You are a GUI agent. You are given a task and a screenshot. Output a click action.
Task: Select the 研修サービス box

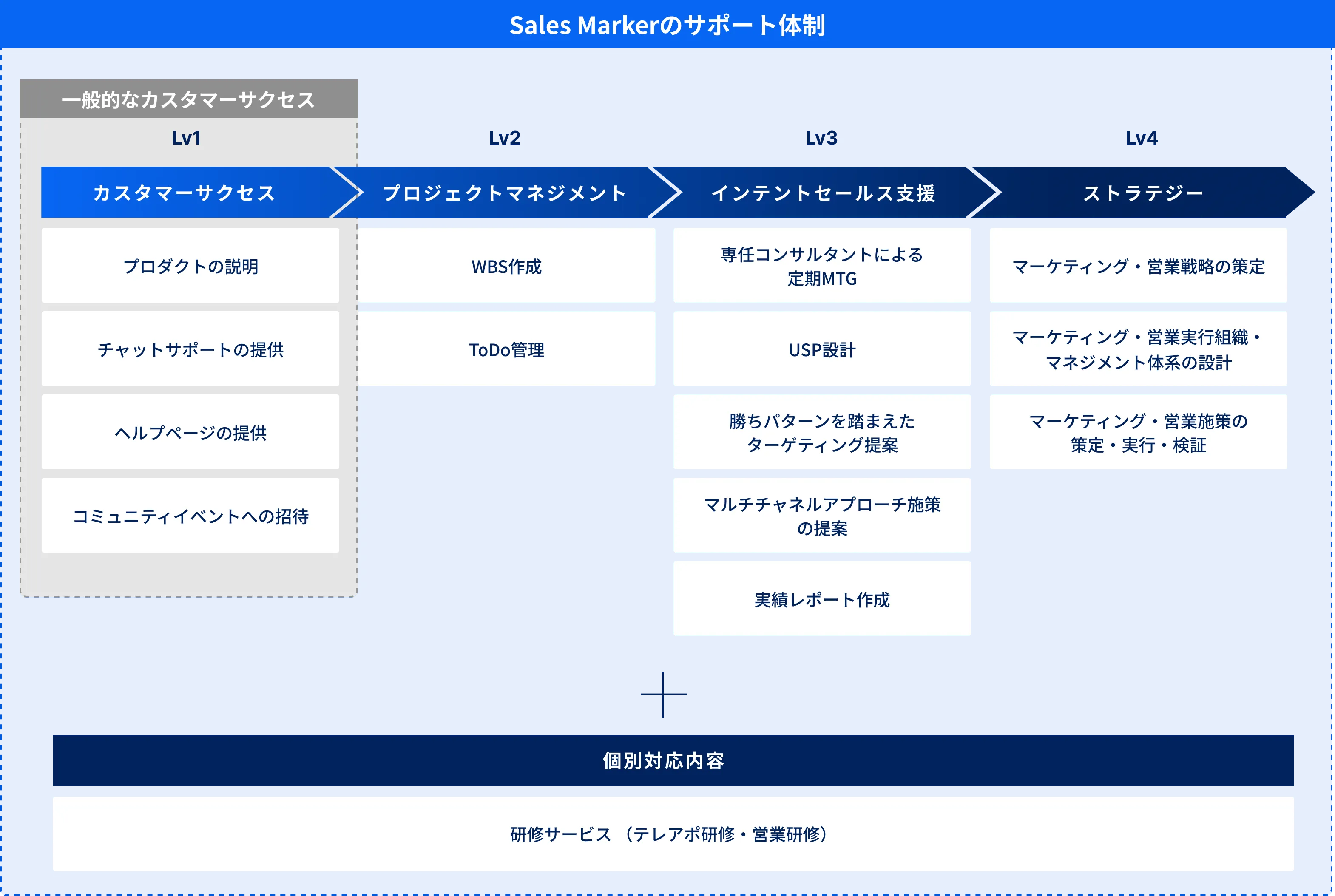667,834
